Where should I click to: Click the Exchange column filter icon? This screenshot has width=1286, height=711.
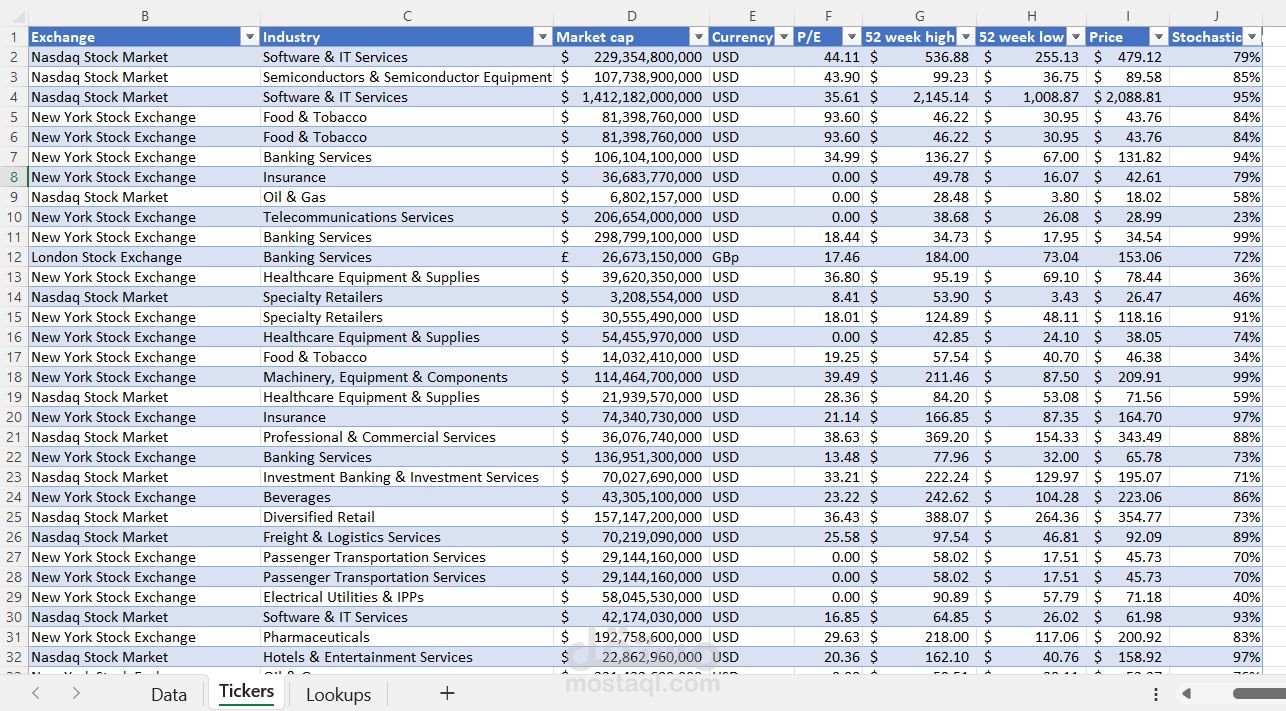[x=249, y=36]
